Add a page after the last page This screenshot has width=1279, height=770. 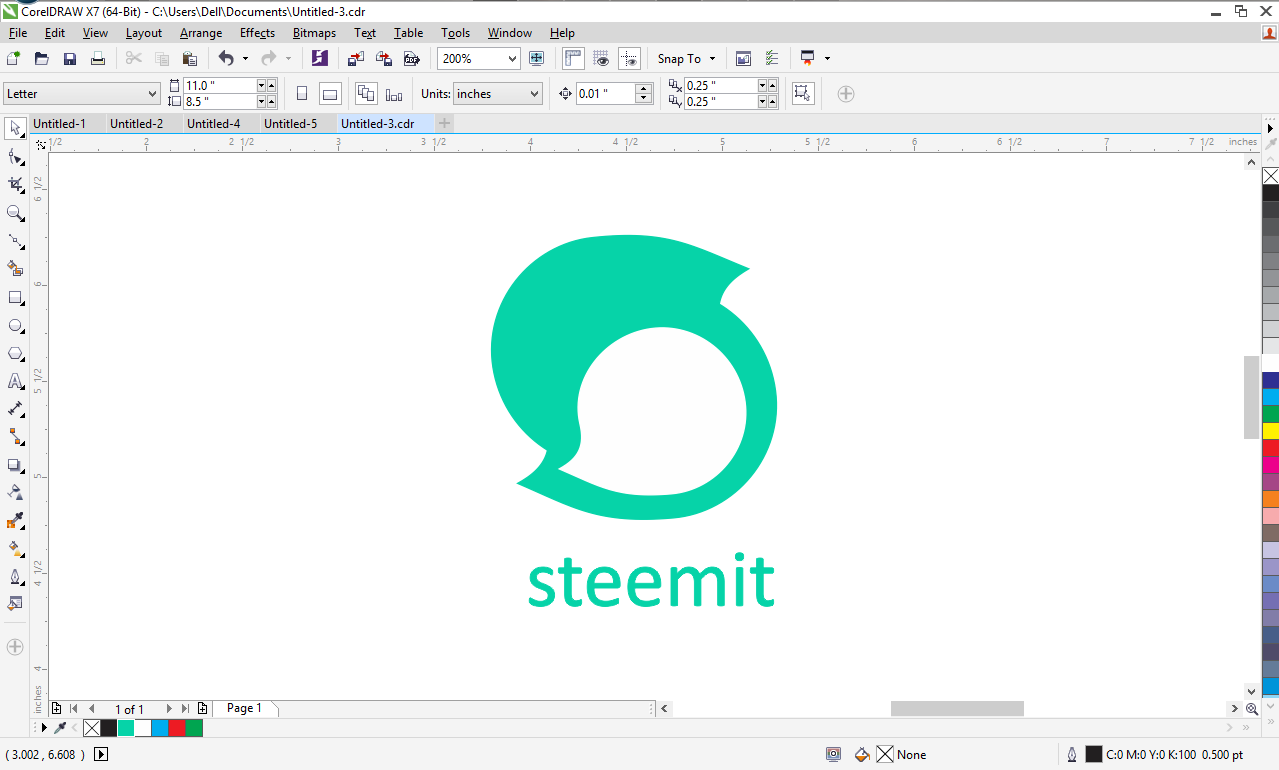tap(203, 709)
